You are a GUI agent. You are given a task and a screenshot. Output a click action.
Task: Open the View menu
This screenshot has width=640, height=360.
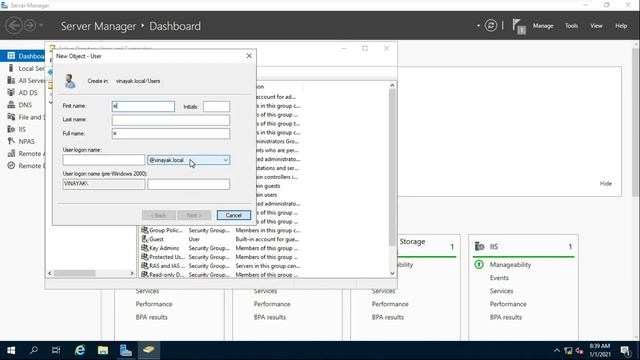(596, 26)
